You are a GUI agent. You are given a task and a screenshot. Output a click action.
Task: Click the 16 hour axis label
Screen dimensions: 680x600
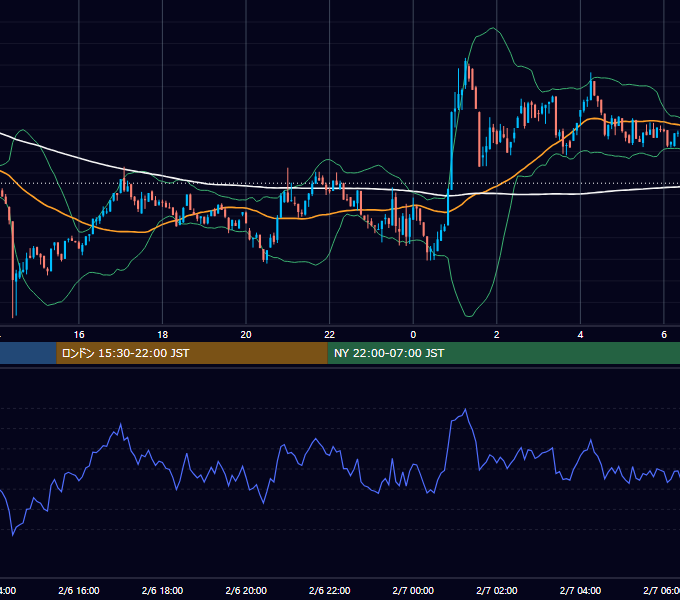point(79,335)
